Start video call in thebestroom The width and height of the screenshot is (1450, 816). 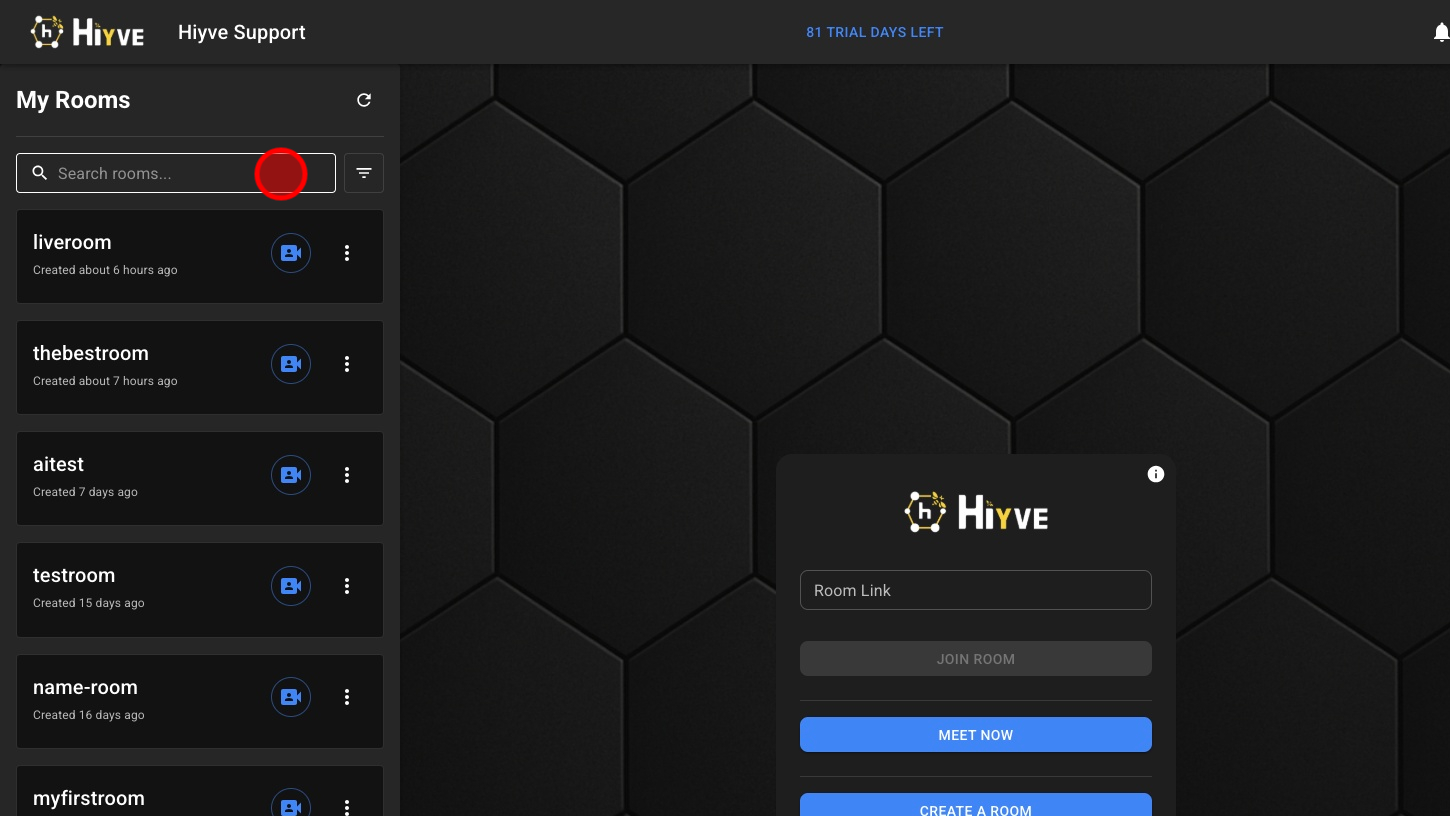291,364
